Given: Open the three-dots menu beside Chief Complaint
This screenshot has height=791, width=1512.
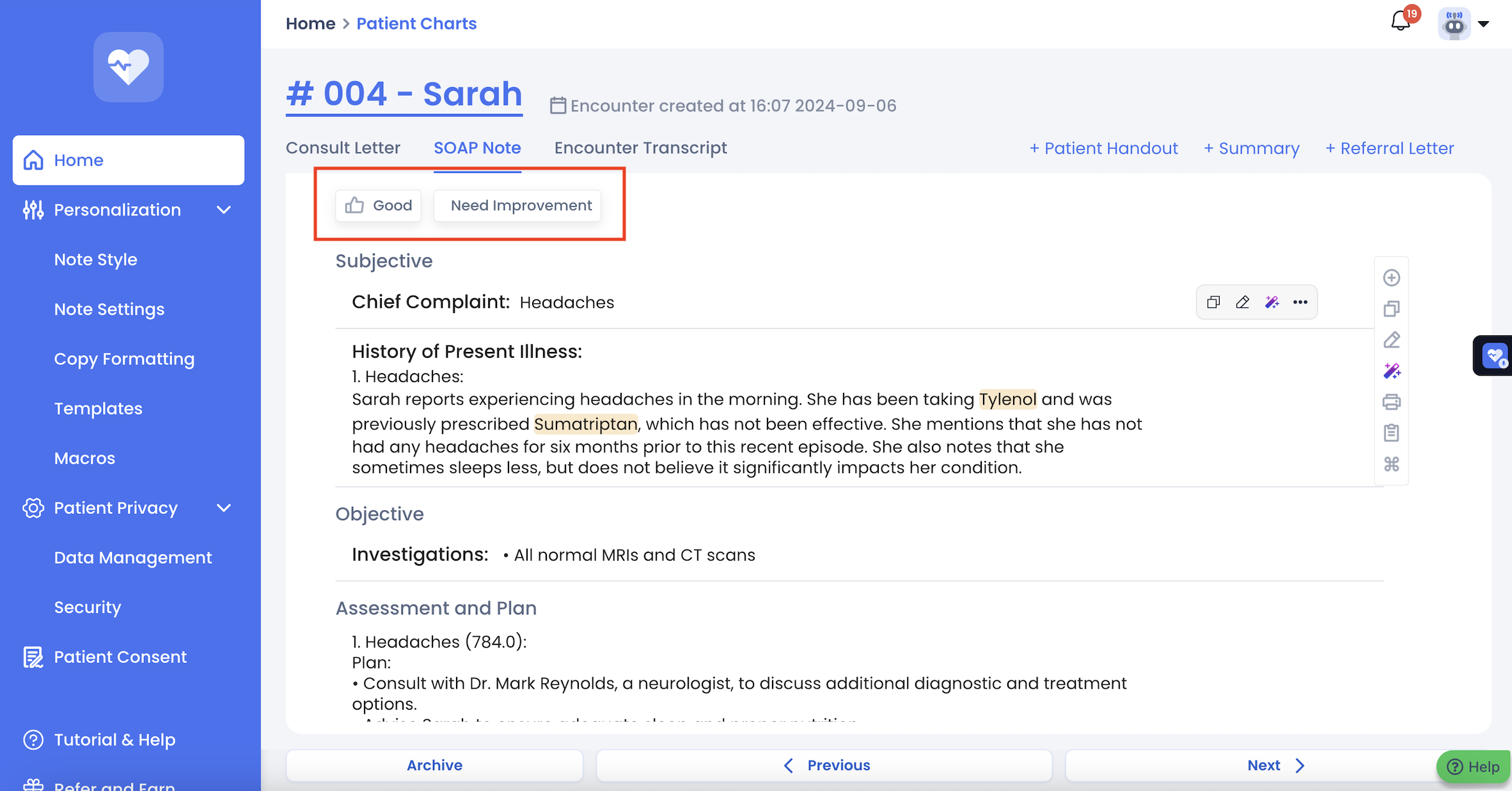Looking at the screenshot, I should click(1300, 302).
